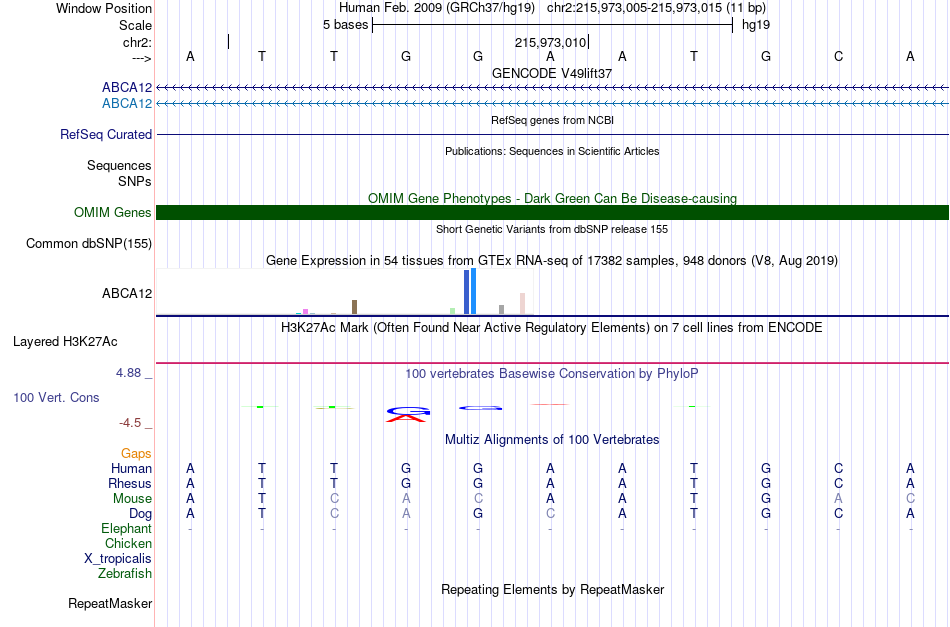Click the Common dbSNP(155) track label
Image resolution: width=950 pixels, height=627 pixels.
click(89, 244)
